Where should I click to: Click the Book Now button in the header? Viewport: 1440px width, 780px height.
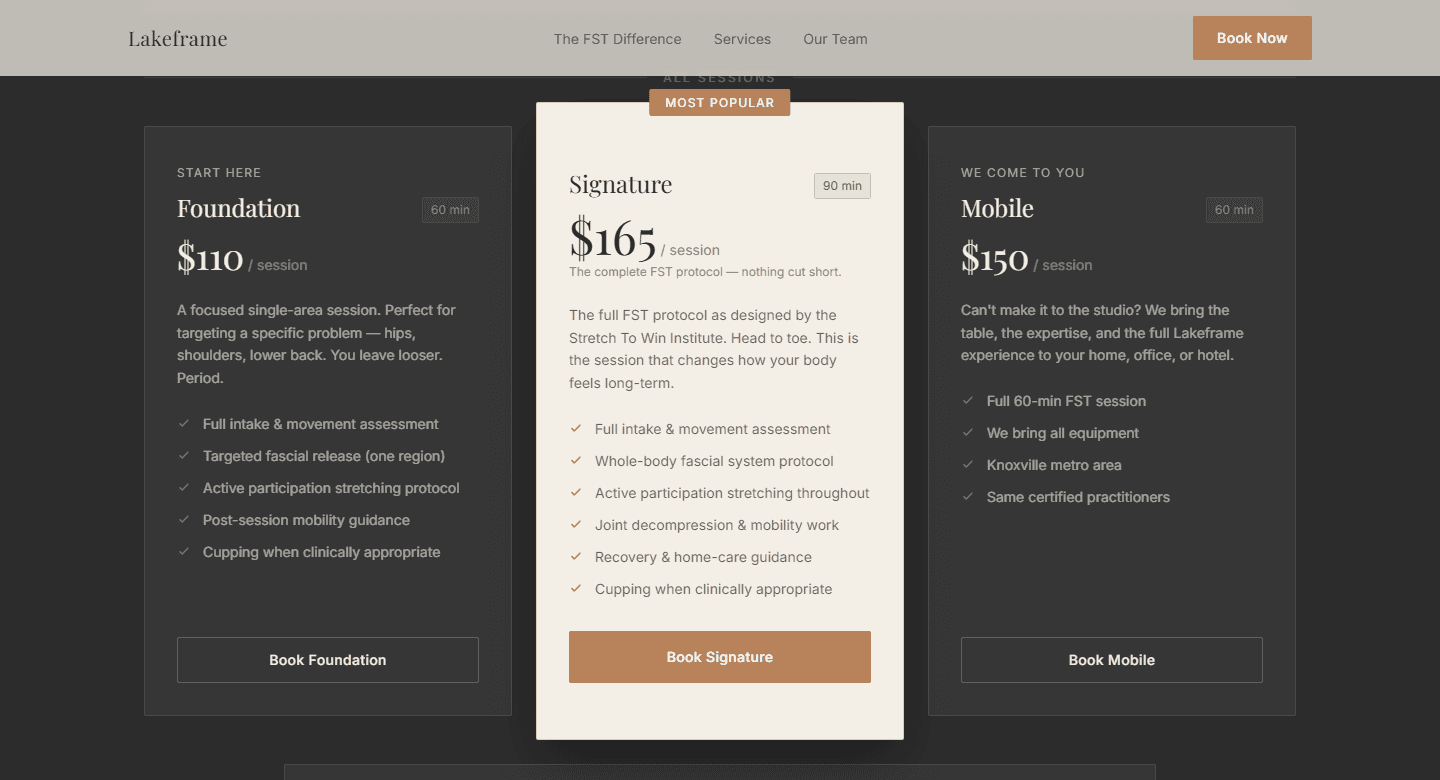click(1252, 37)
